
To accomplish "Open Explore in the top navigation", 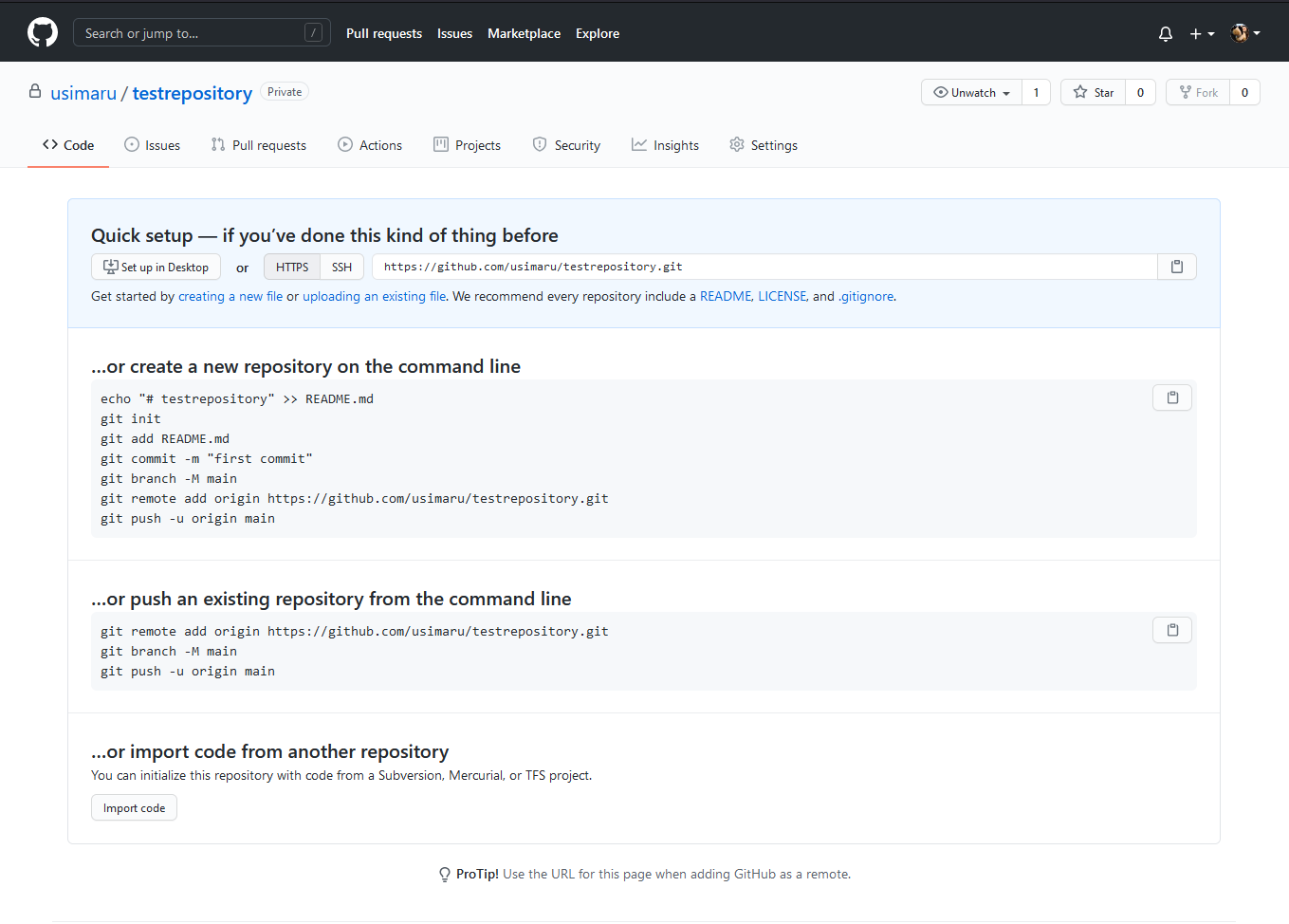I will 598,33.
